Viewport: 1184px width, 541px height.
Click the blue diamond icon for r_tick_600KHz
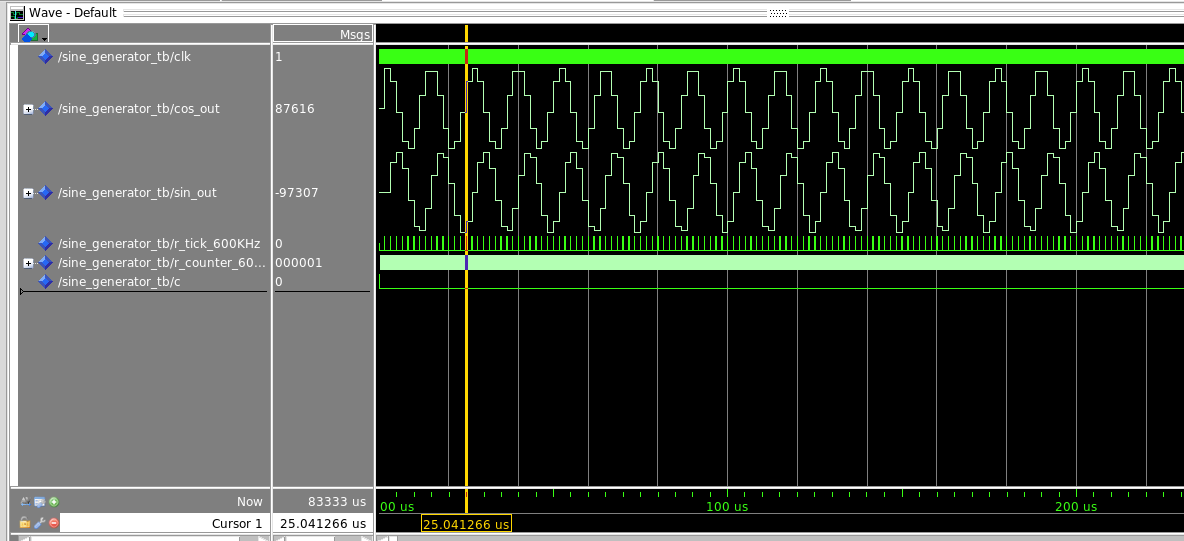45,243
